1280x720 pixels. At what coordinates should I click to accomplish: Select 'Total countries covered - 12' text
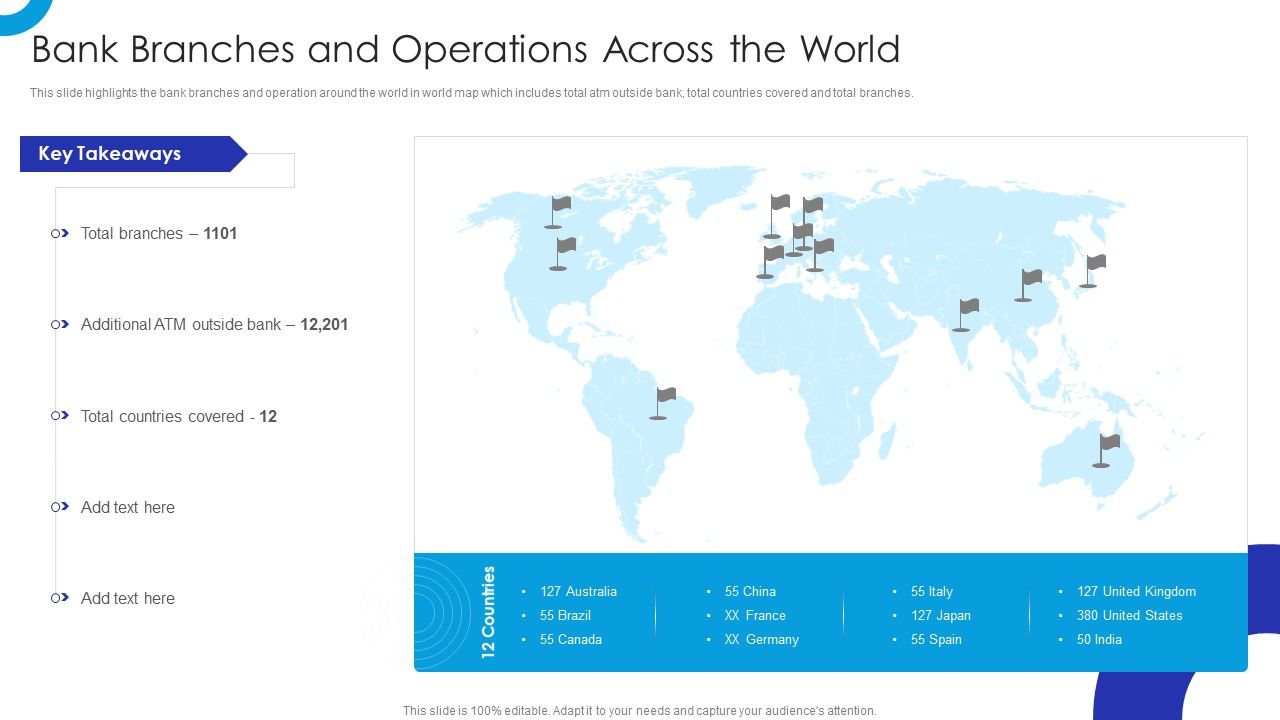point(179,416)
